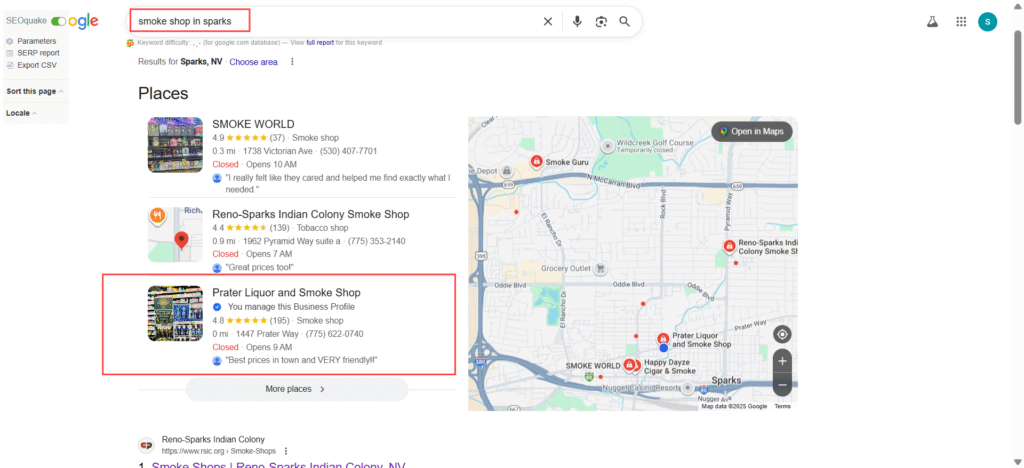
Task: Open the account avatar menu
Action: (987, 21)
